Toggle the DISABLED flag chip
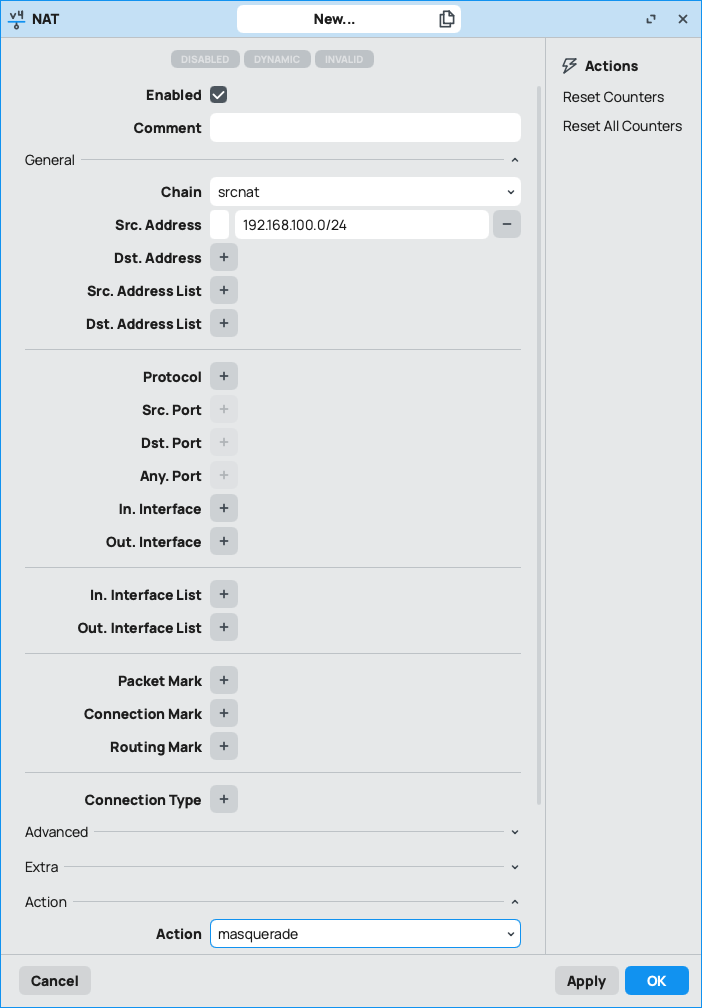Screen dimensions: 702x1008 [x=204, y=59]
